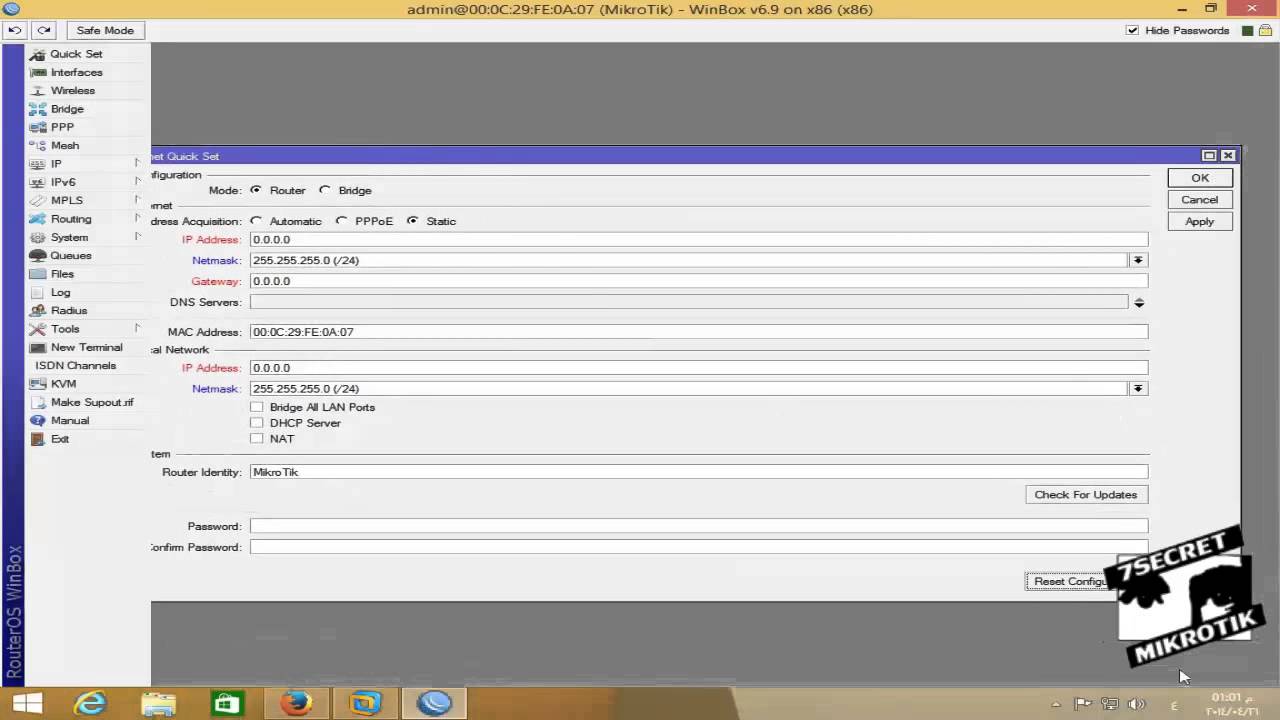Click the redo arrow icon
Viewport: 1280px width, 720px height.
point(44,30)
